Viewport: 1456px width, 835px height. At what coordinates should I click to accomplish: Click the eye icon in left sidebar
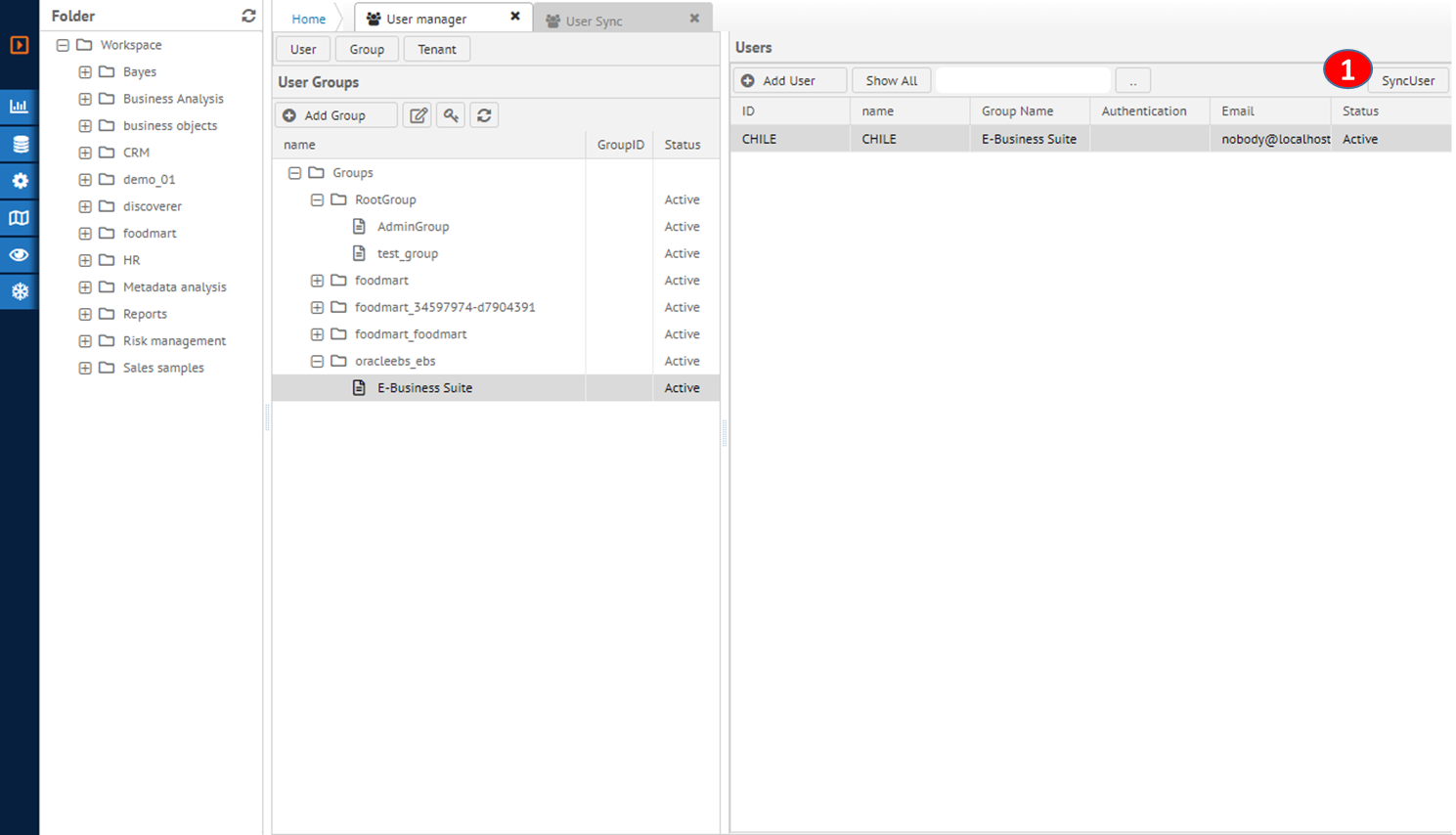19,255
